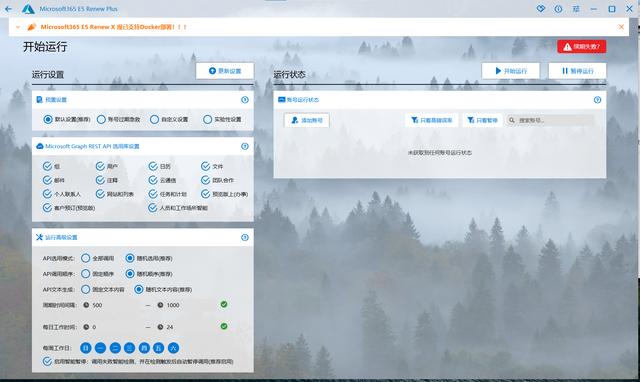Image resolution: width=640 pixels, height=382 pixels.
Task: Click the 添加账号 add account button
Action: click(307, 120)
